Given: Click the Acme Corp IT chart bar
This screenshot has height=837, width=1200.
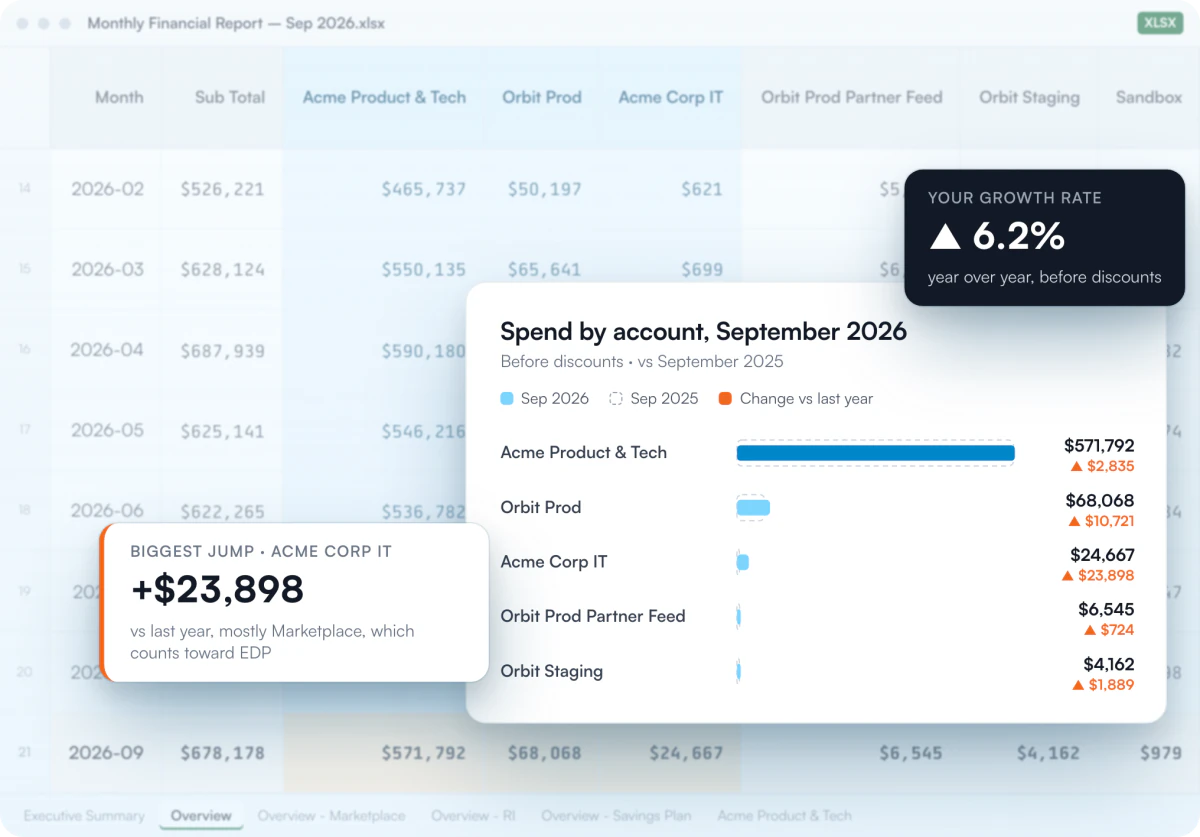Looking at the screenshot, I should 742,562.
